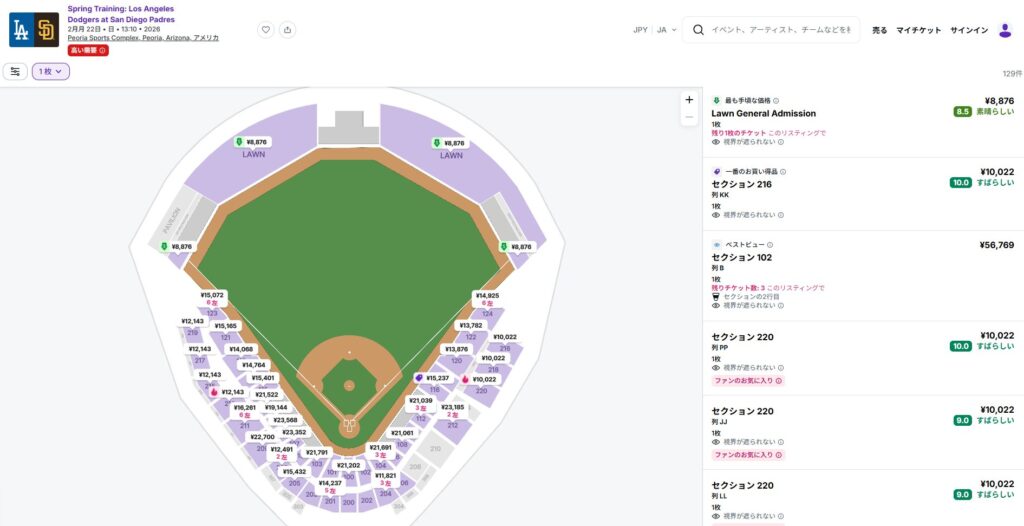Zoom out the seat map with minus
Image resolution: width=1024 pixels, height=526 pixels.
[x=689, y=117]
